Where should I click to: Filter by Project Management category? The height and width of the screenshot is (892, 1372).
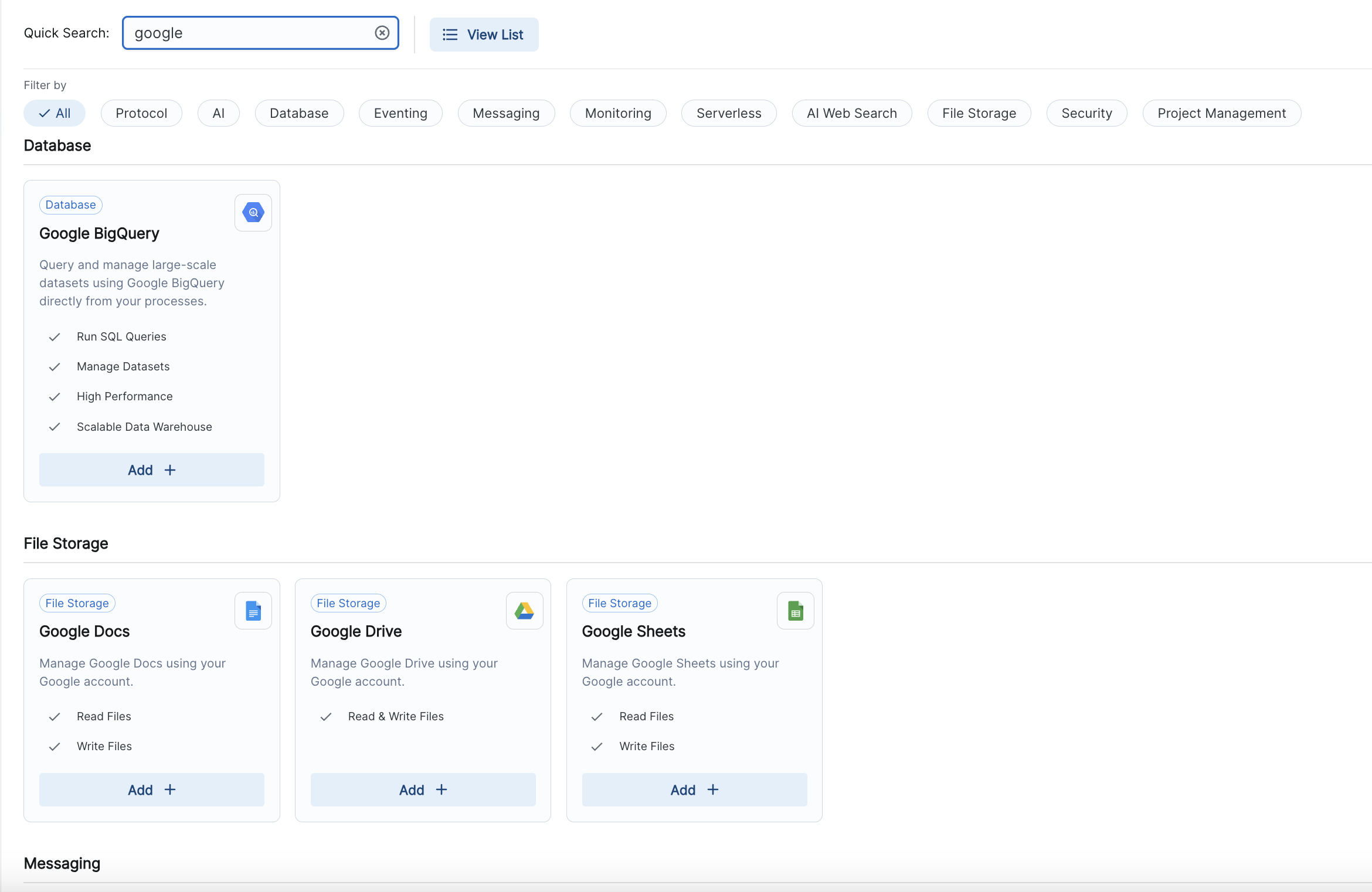click(x=1222, y=113)
